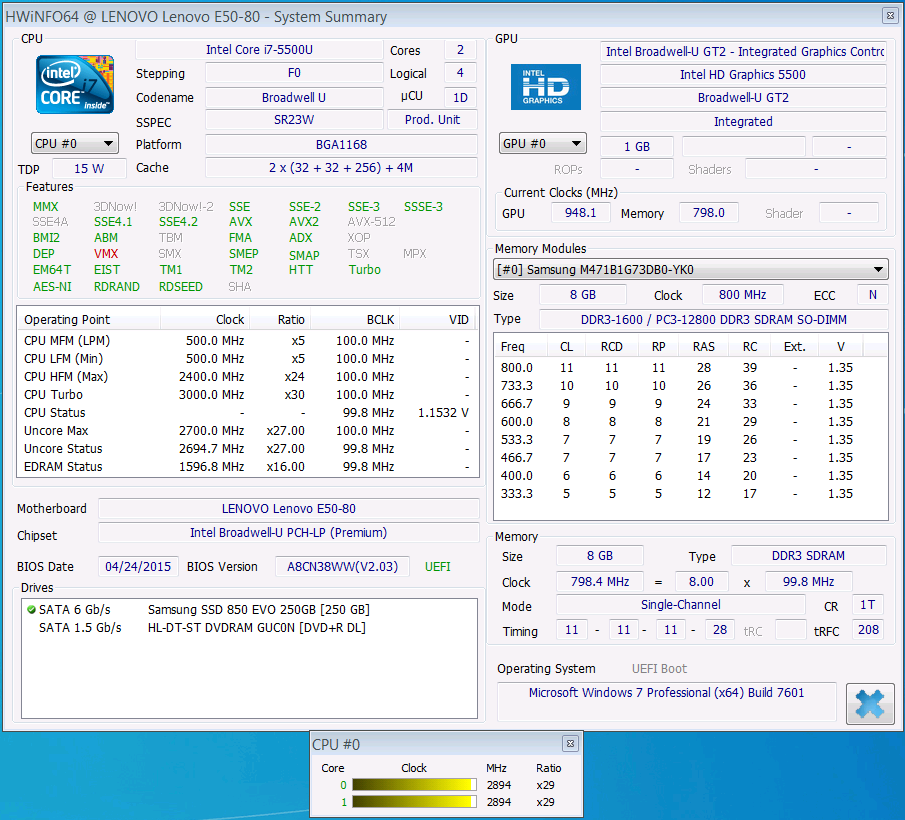Close the CPU #0 clock popup window
Screen dimensions: 905x820
coord(570,743)
